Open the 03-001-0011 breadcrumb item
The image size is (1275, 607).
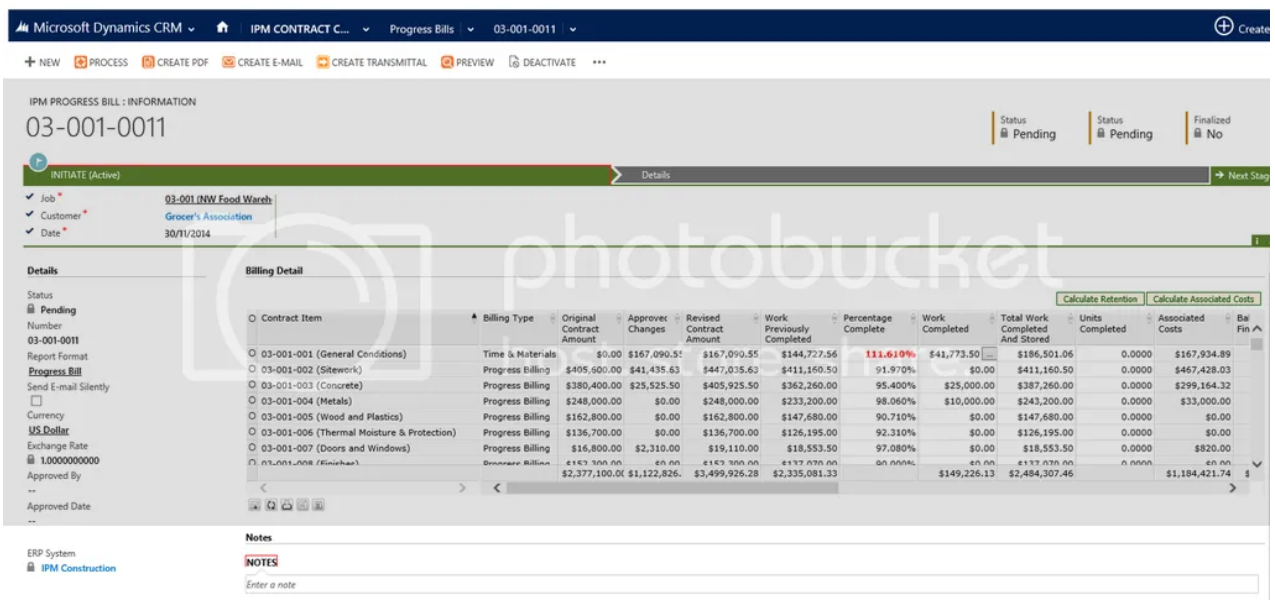tap(526, 28)
